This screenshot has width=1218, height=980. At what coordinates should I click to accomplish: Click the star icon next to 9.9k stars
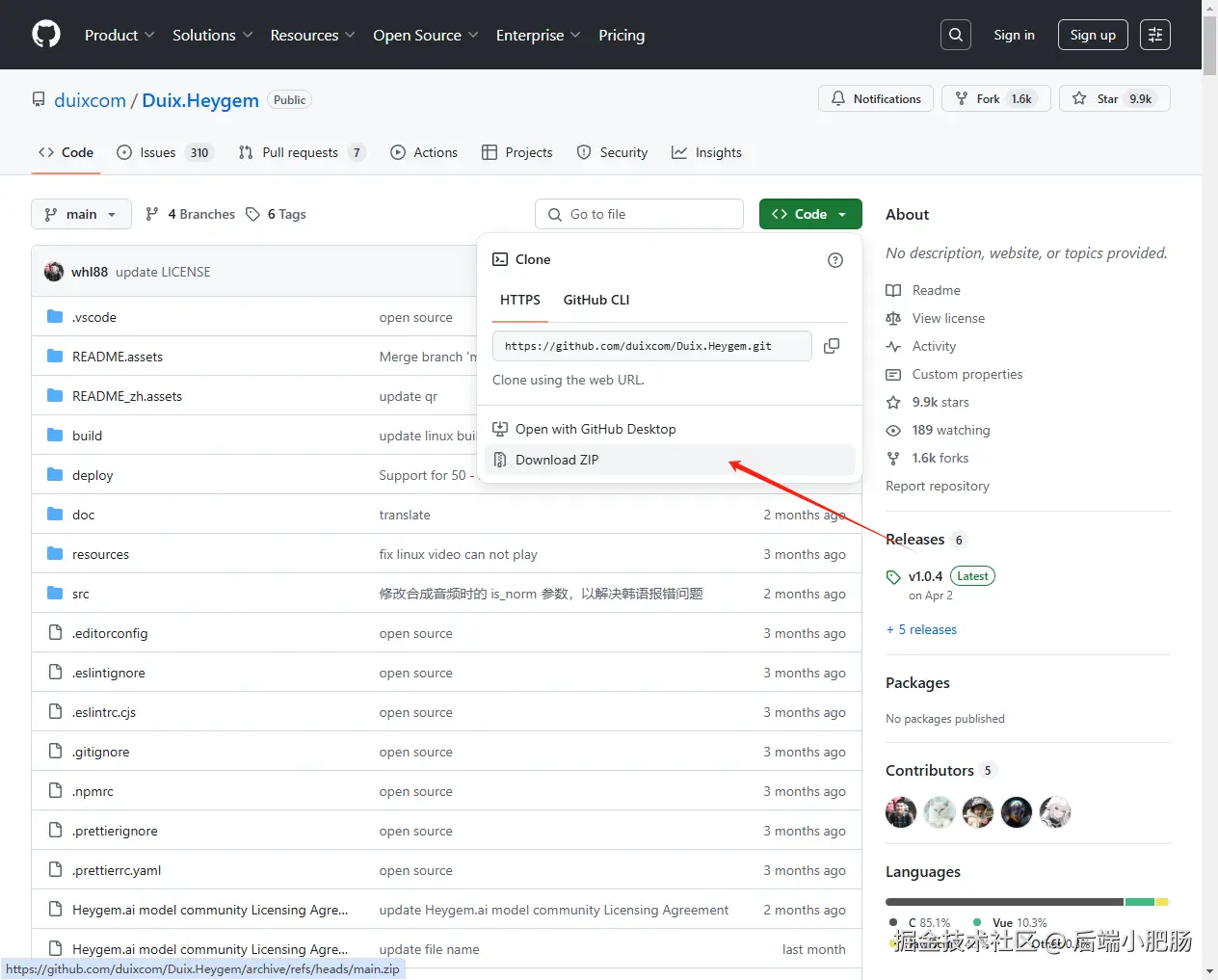(893, 403)
